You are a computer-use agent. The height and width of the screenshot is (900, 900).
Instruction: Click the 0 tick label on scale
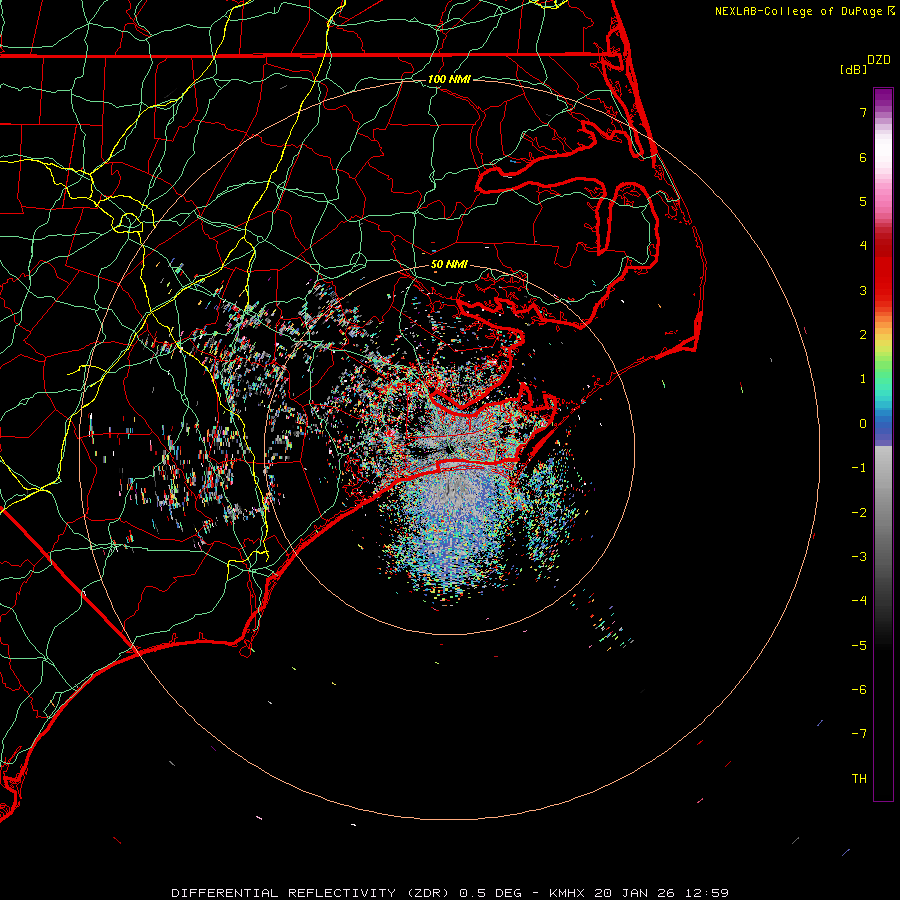click(x=863, y=424)
